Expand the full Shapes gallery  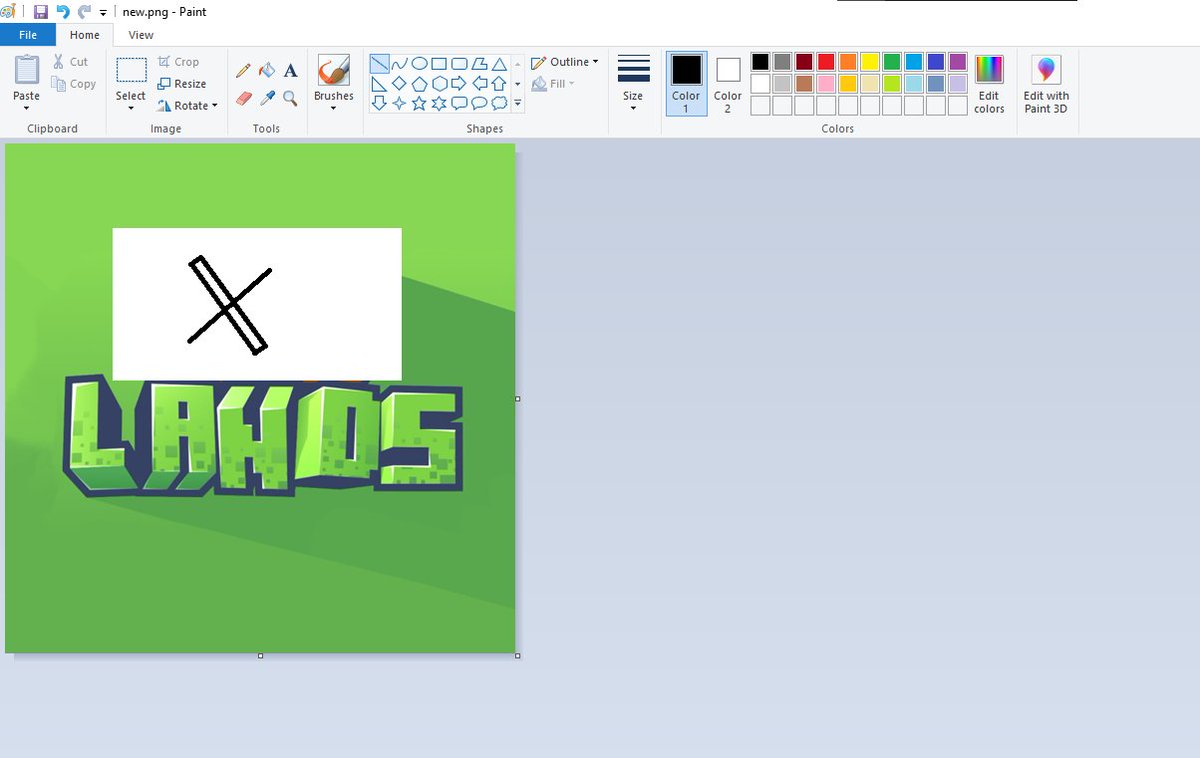click(518, 103)
